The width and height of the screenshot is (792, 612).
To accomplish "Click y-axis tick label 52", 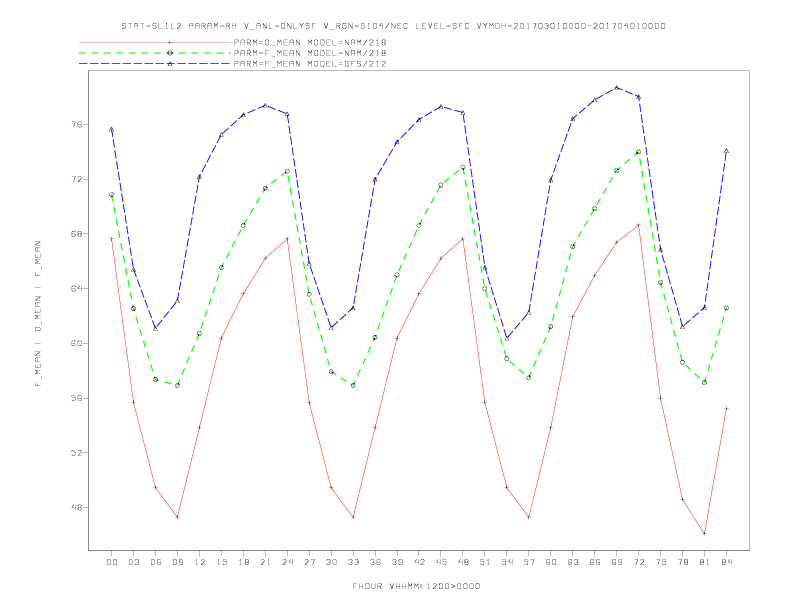I will [76, 452].
